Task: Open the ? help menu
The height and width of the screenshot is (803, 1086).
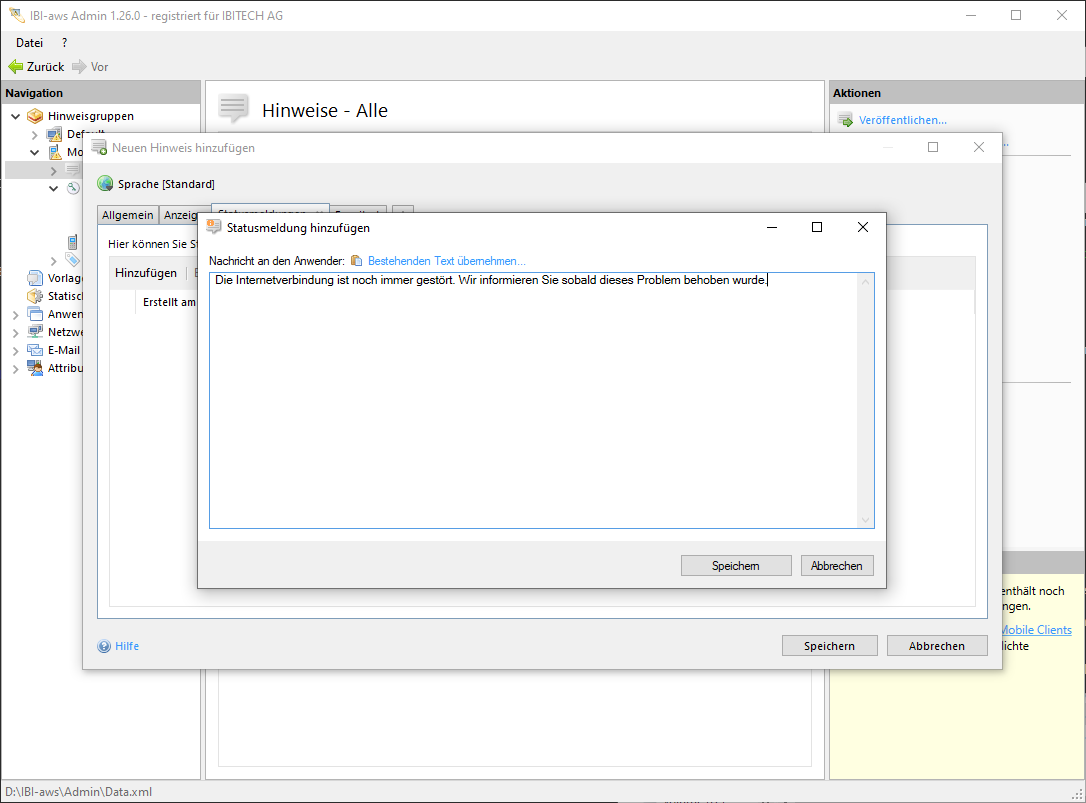Action: (x=65, y=43)
